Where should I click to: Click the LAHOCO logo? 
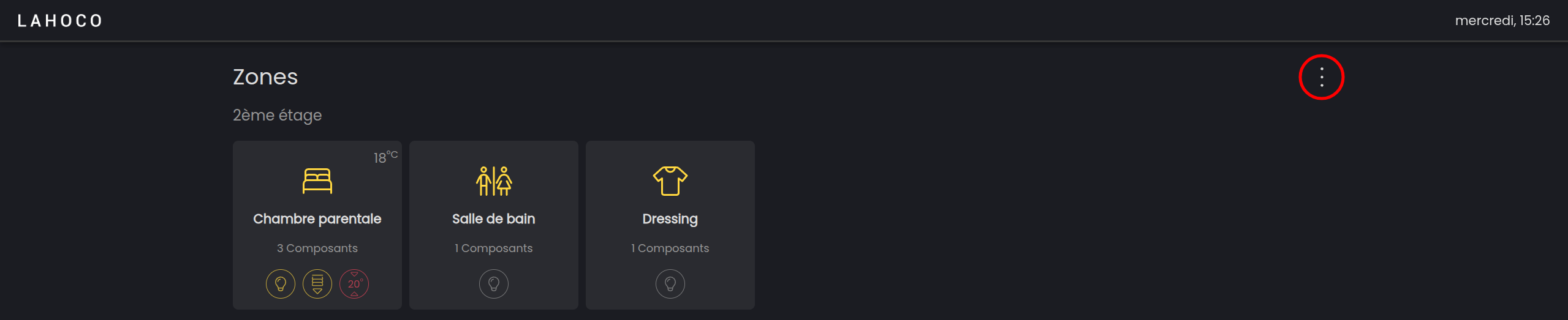[x=60, y=21]
